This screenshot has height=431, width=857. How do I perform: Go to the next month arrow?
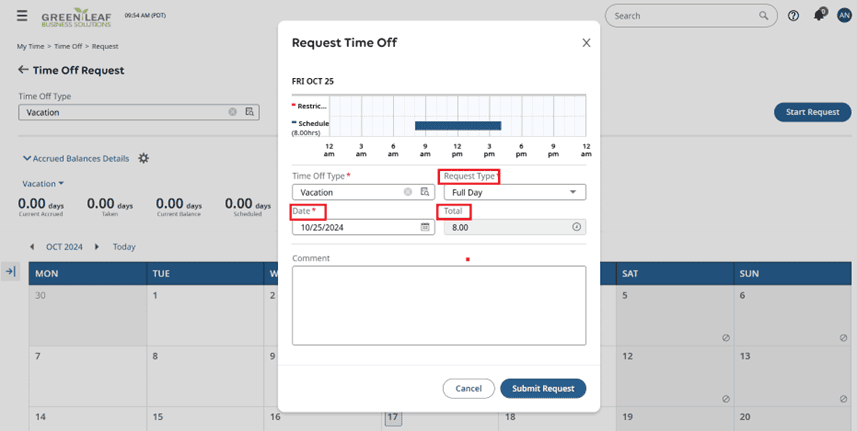coord(97,247)
